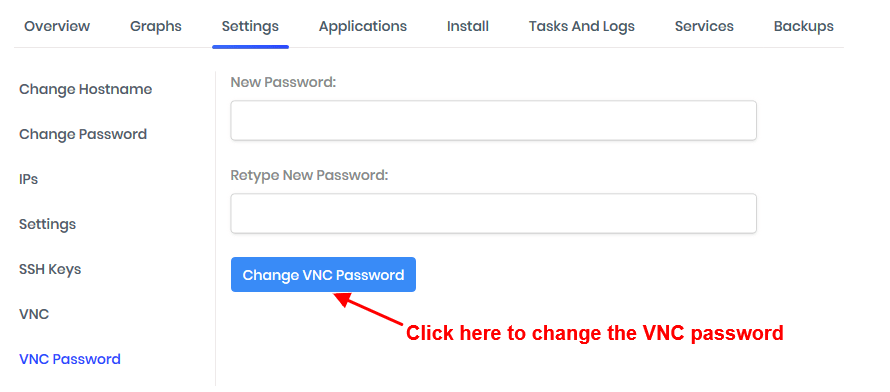Choose the IPs sidebar option
The height and width of the screenshot is (392, 890).
click(x=28, y=179)
